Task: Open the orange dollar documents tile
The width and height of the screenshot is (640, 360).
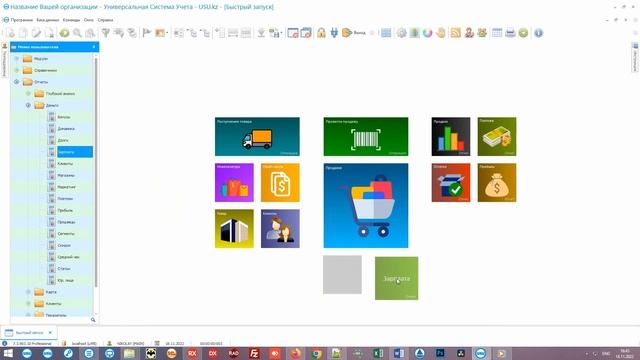Action: pyautogui.click(x=280, y=182)
